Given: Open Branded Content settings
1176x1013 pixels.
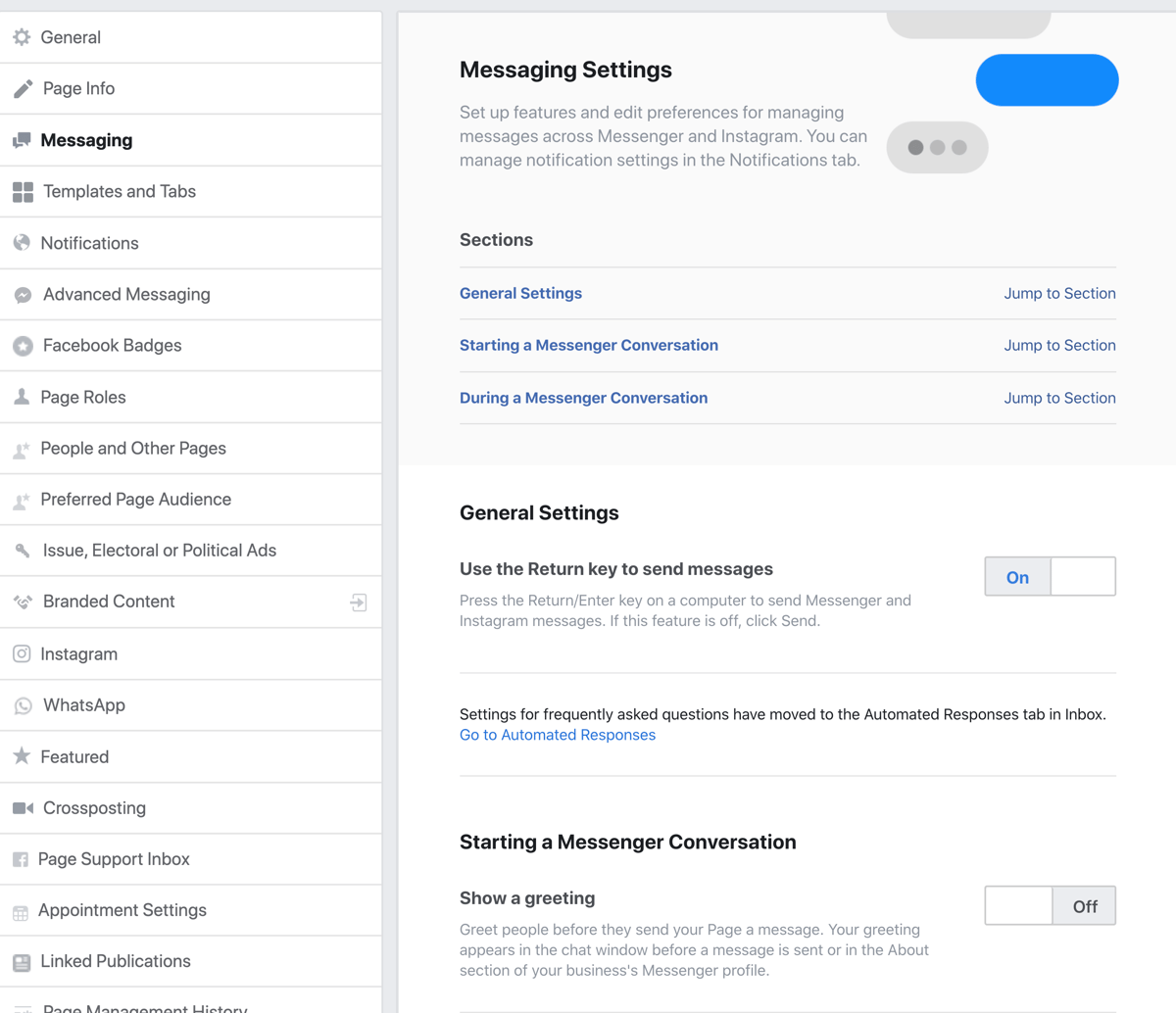Looking at the screenshot, I should [x=191, y=602].
